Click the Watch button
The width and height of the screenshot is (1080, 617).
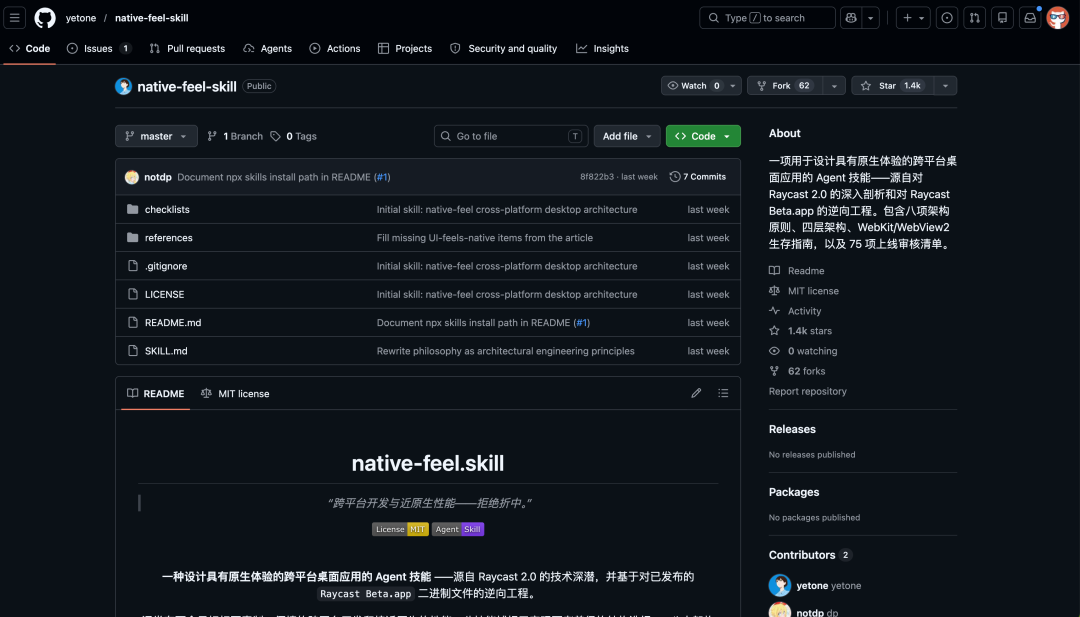click(x=693, y=85)
